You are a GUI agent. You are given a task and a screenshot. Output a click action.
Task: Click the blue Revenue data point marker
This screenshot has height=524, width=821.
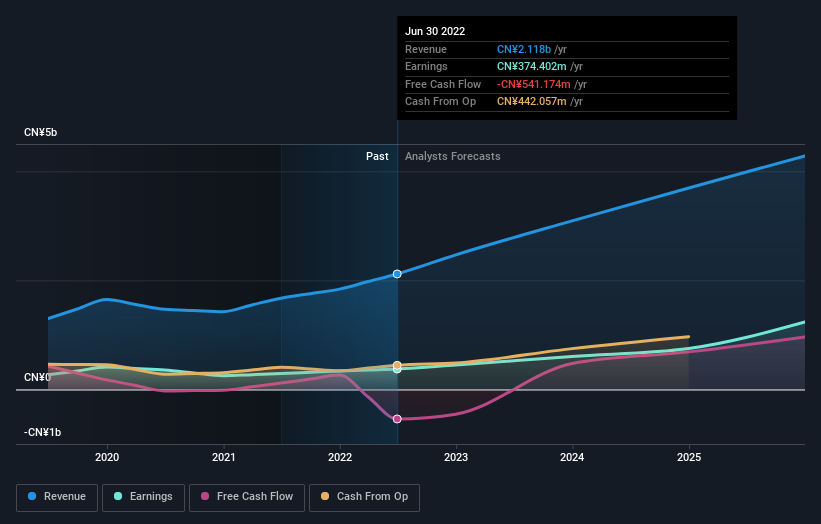pyautogui.click(x=397, y=274)
